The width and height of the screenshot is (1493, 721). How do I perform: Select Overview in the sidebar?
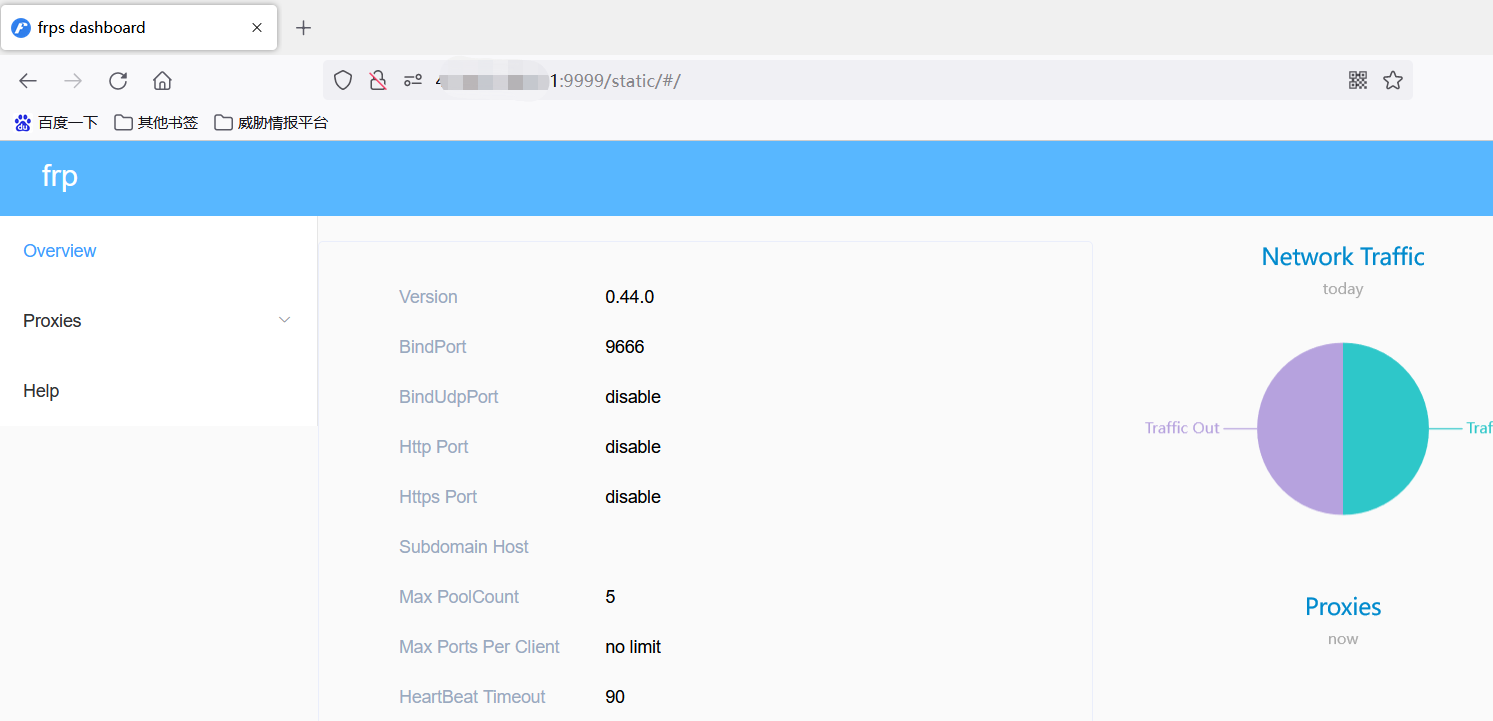[60, 251]
